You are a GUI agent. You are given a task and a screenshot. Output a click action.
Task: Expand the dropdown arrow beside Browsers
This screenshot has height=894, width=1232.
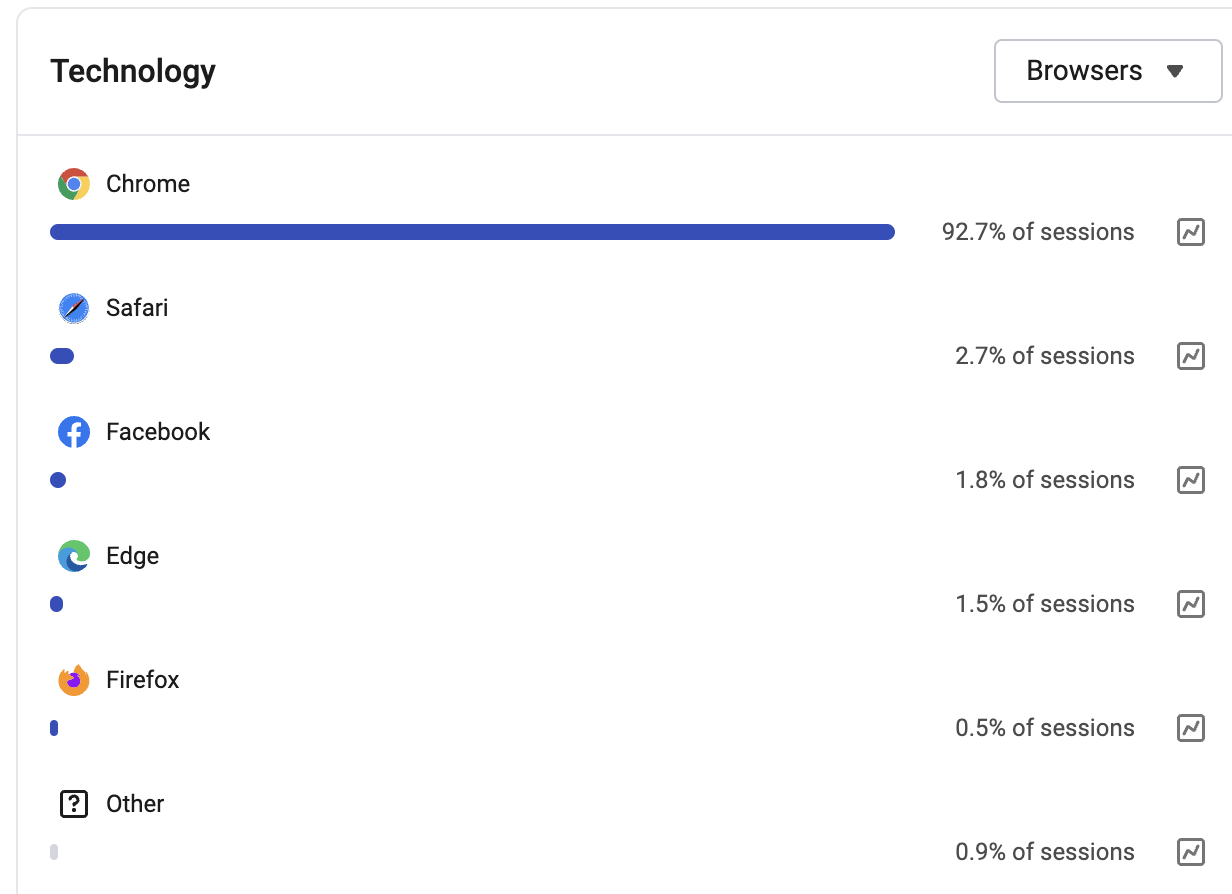(1175, 72)
